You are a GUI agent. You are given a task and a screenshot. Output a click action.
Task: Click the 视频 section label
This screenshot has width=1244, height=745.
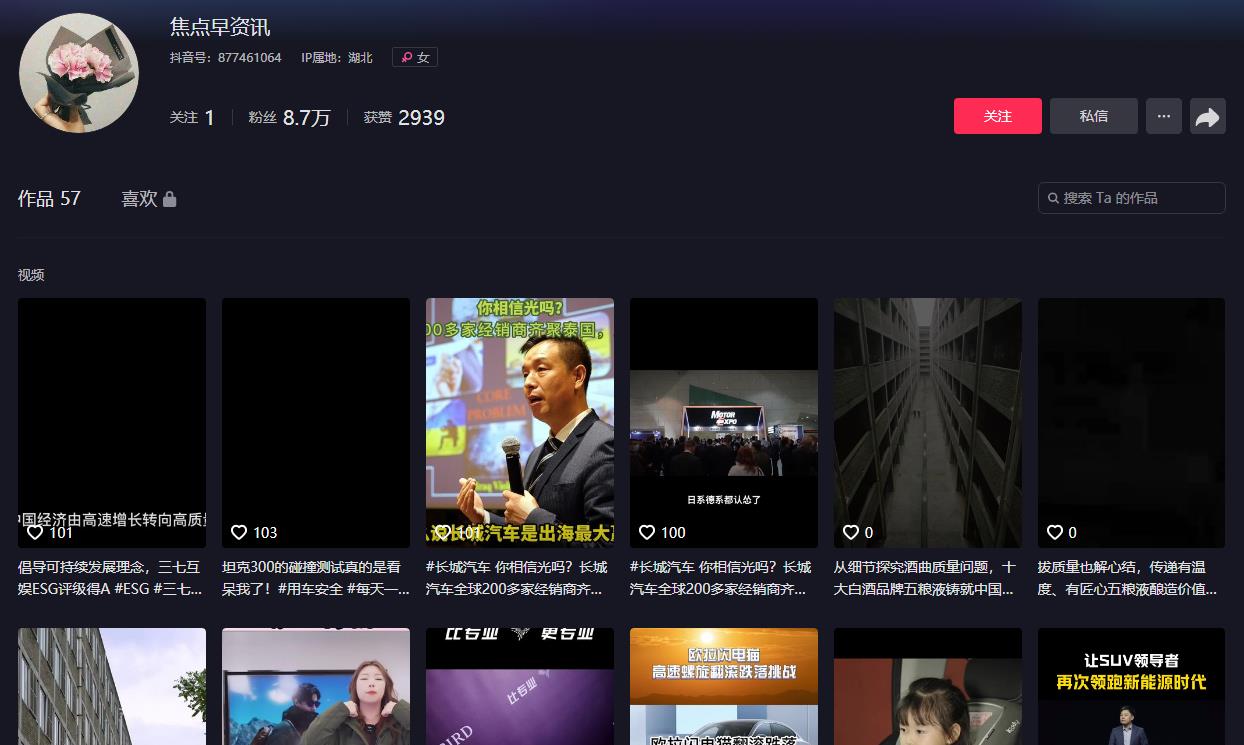[31, 275]
